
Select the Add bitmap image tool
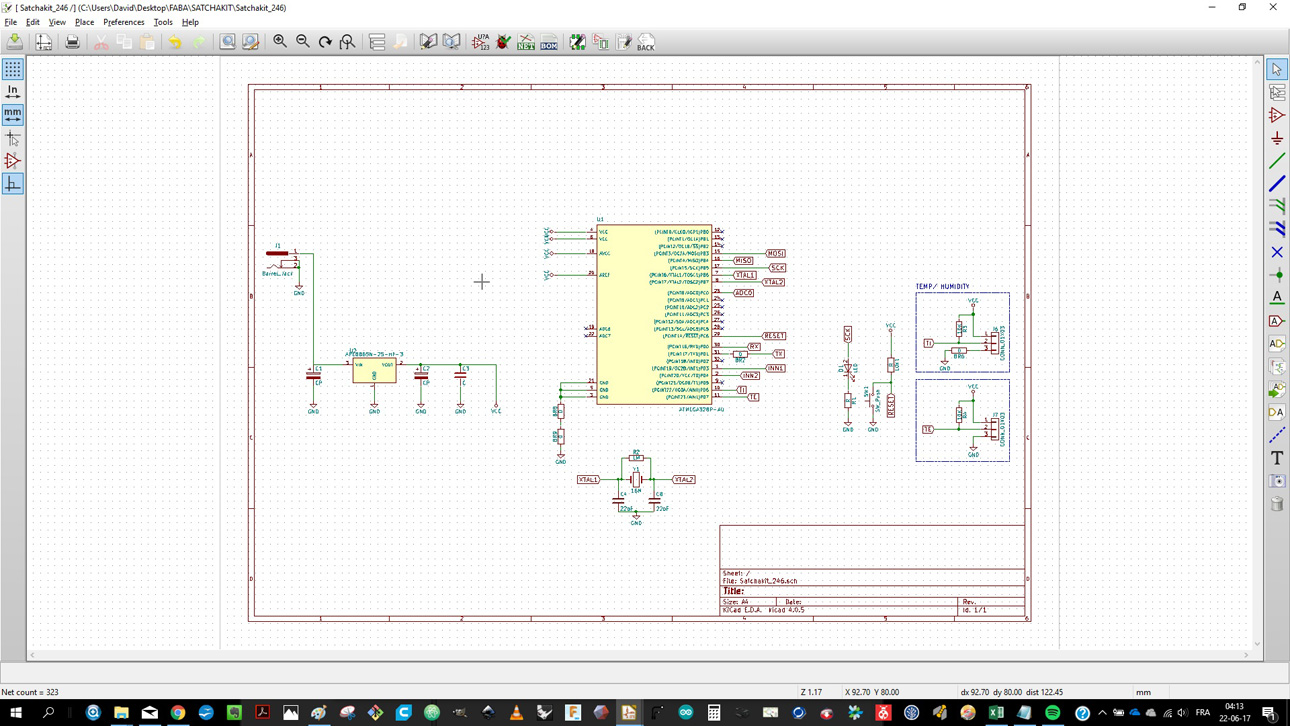click(1277, 481)
